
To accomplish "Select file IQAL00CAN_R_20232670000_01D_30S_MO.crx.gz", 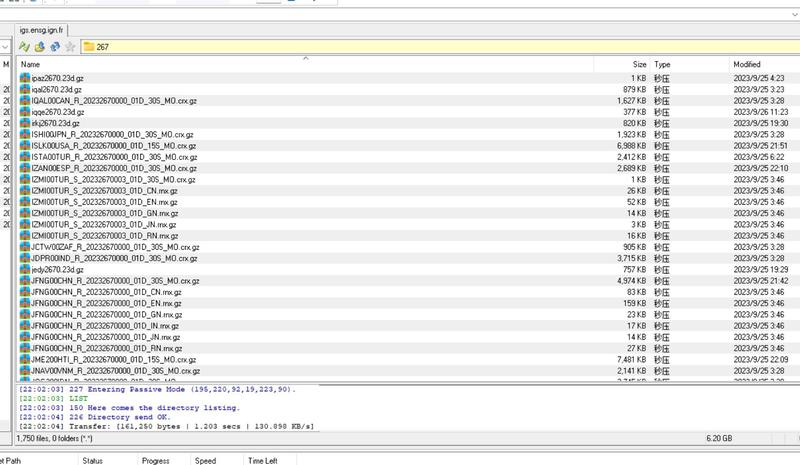I will coord(114,101).
